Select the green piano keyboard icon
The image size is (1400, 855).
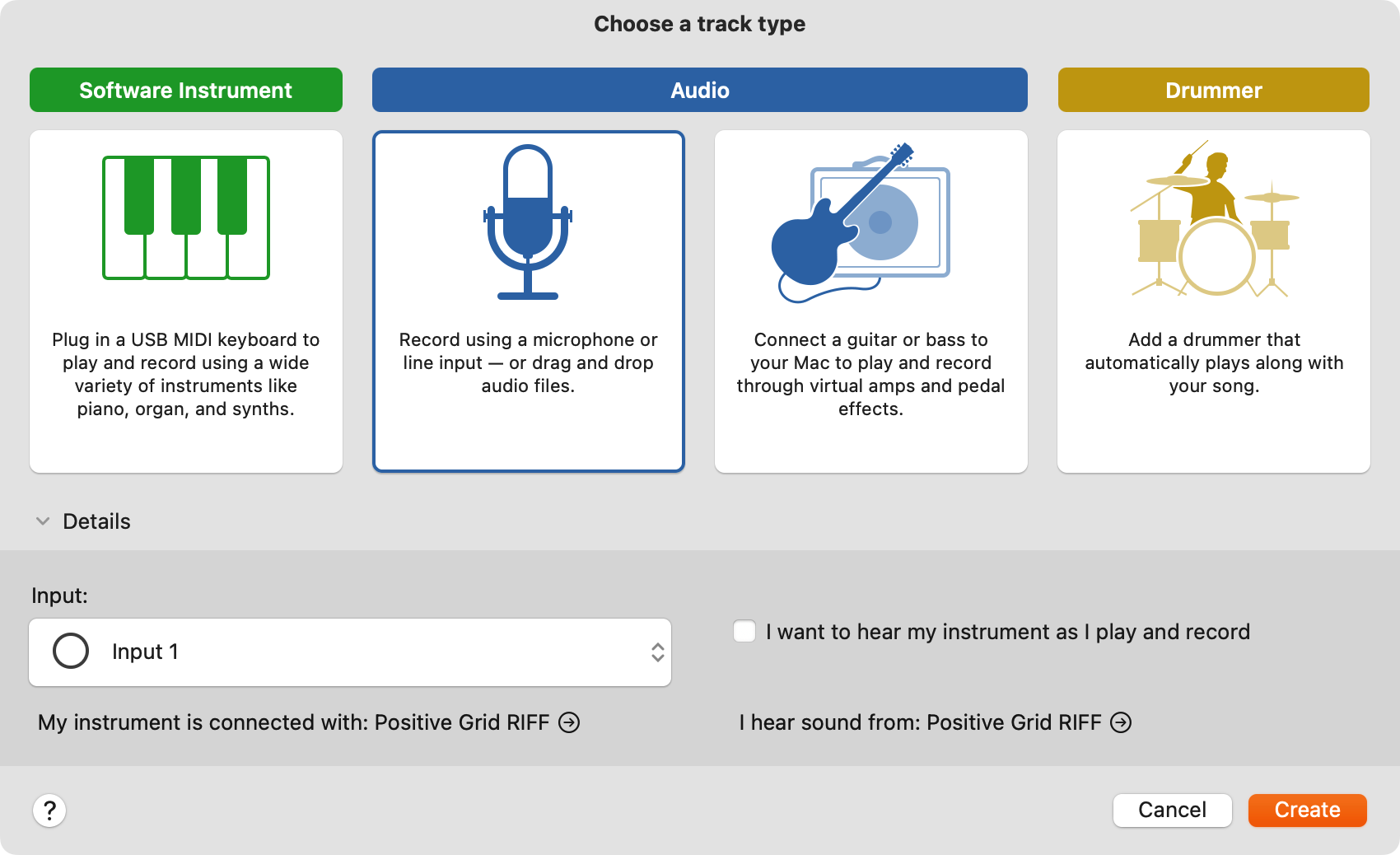(x=186, y=218)
